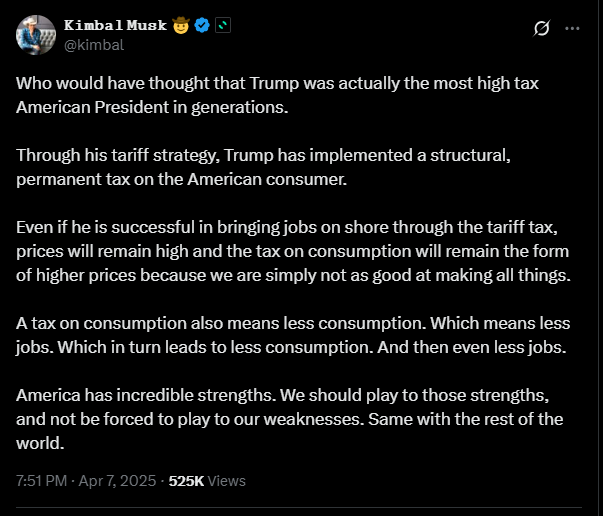Click the 525K view count number
Viewport: 603px width, 516px height.
click(x=186, y=481)
